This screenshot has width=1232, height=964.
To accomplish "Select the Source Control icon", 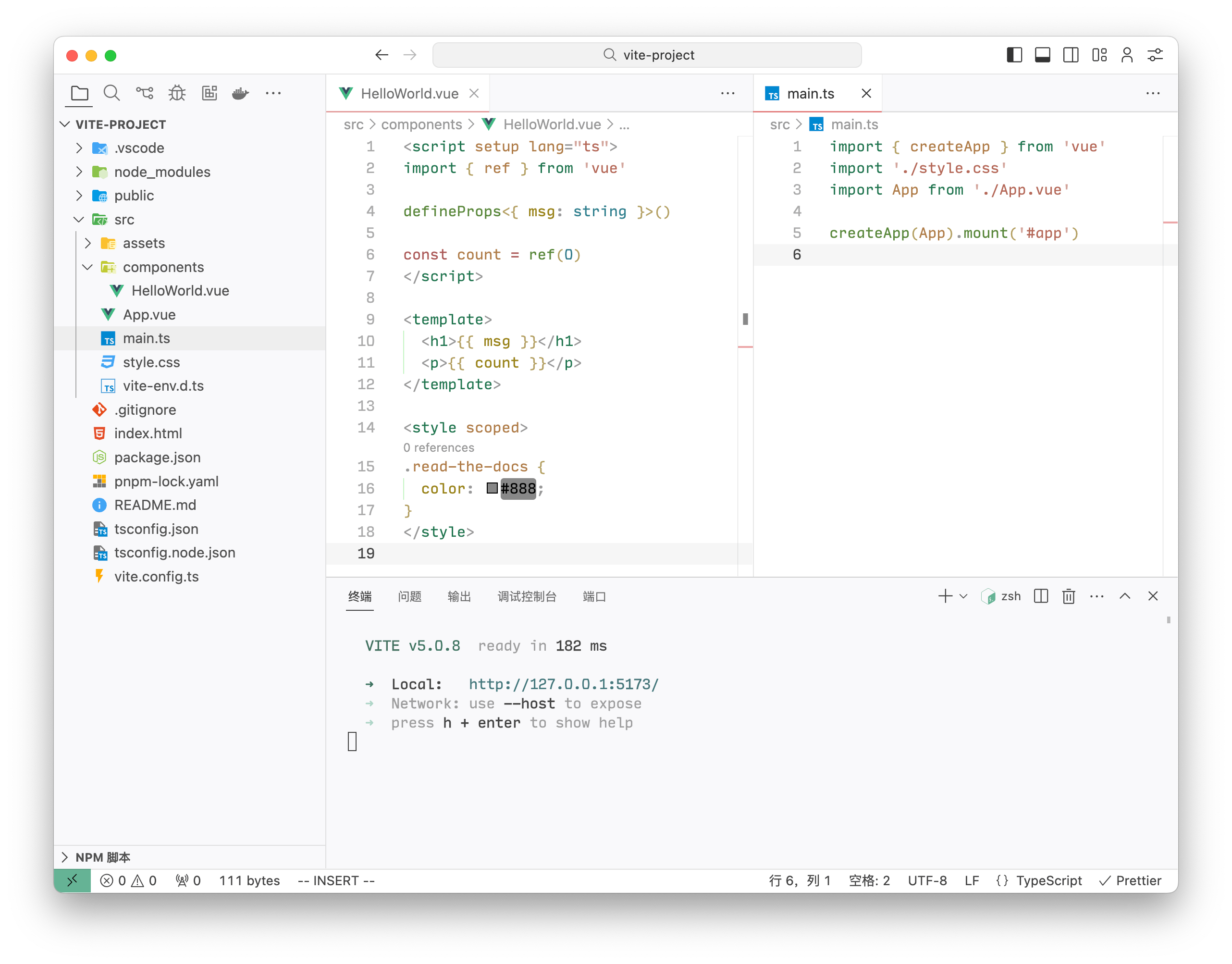I will coord(145,93).
